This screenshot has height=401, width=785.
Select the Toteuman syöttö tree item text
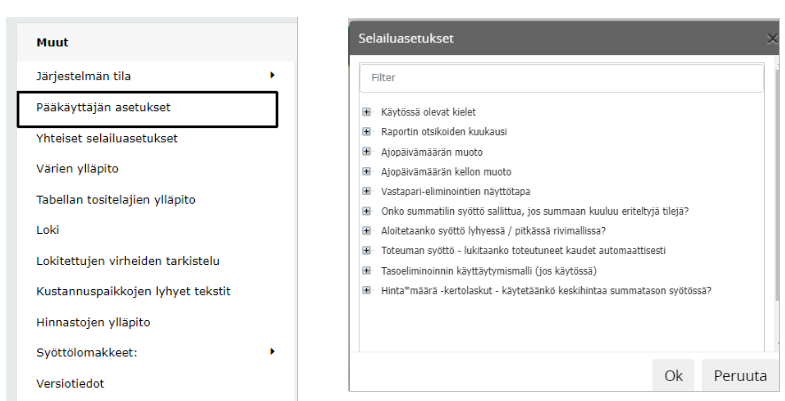coord(523,250)
